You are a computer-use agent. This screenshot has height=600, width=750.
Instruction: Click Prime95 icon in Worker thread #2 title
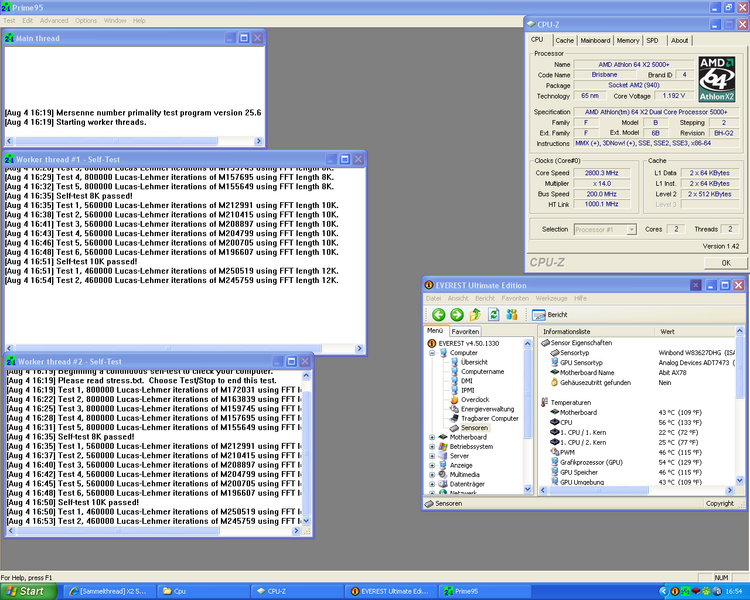[x=11, y=362]
